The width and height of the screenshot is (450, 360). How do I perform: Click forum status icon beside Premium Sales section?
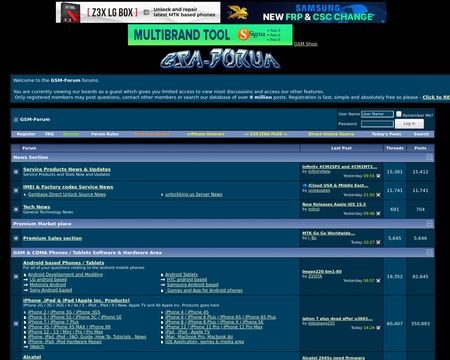click(16, 238)
